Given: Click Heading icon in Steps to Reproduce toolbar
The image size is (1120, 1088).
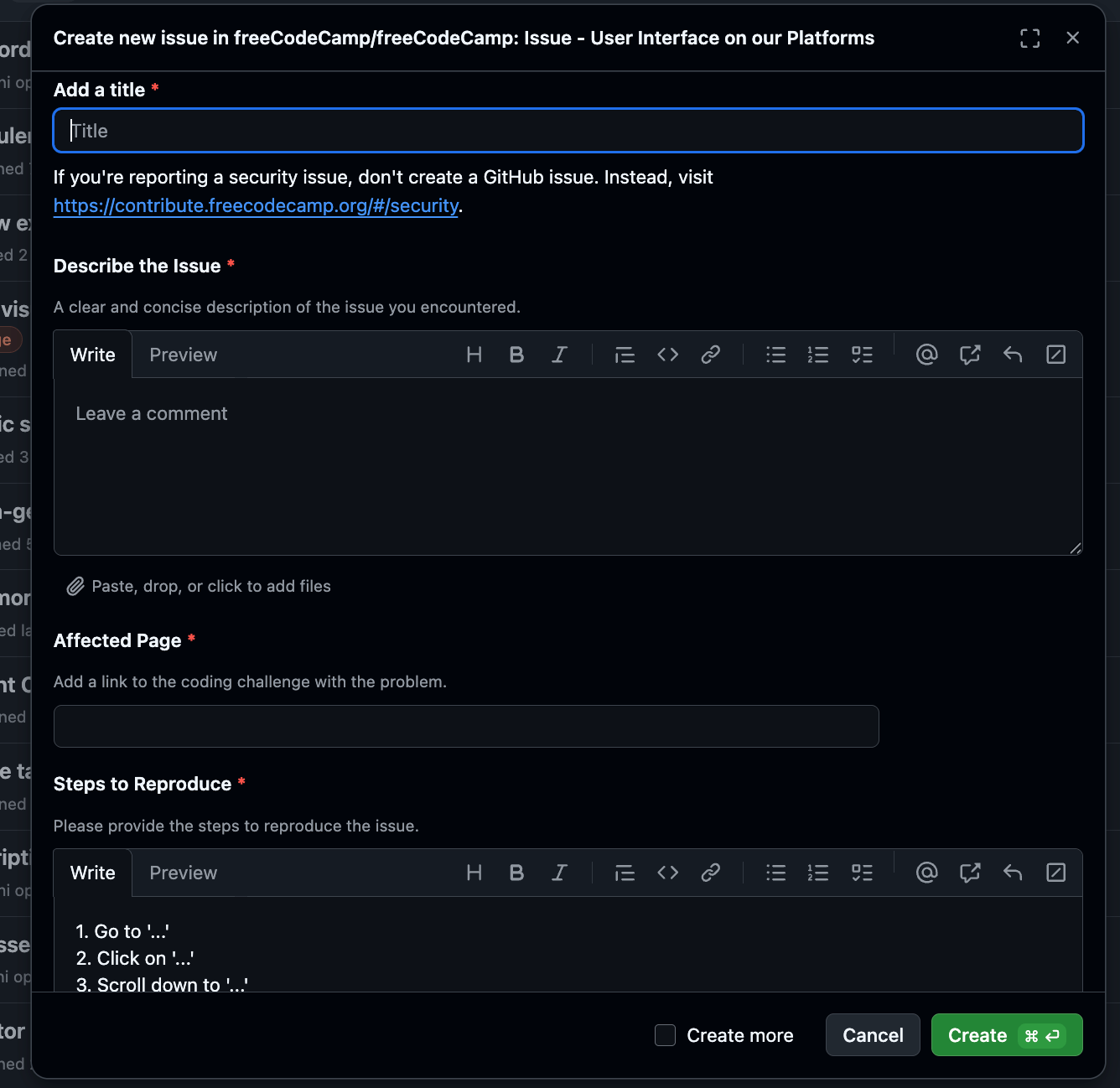Looking at the screenshot, I should [x=474, y=873].
